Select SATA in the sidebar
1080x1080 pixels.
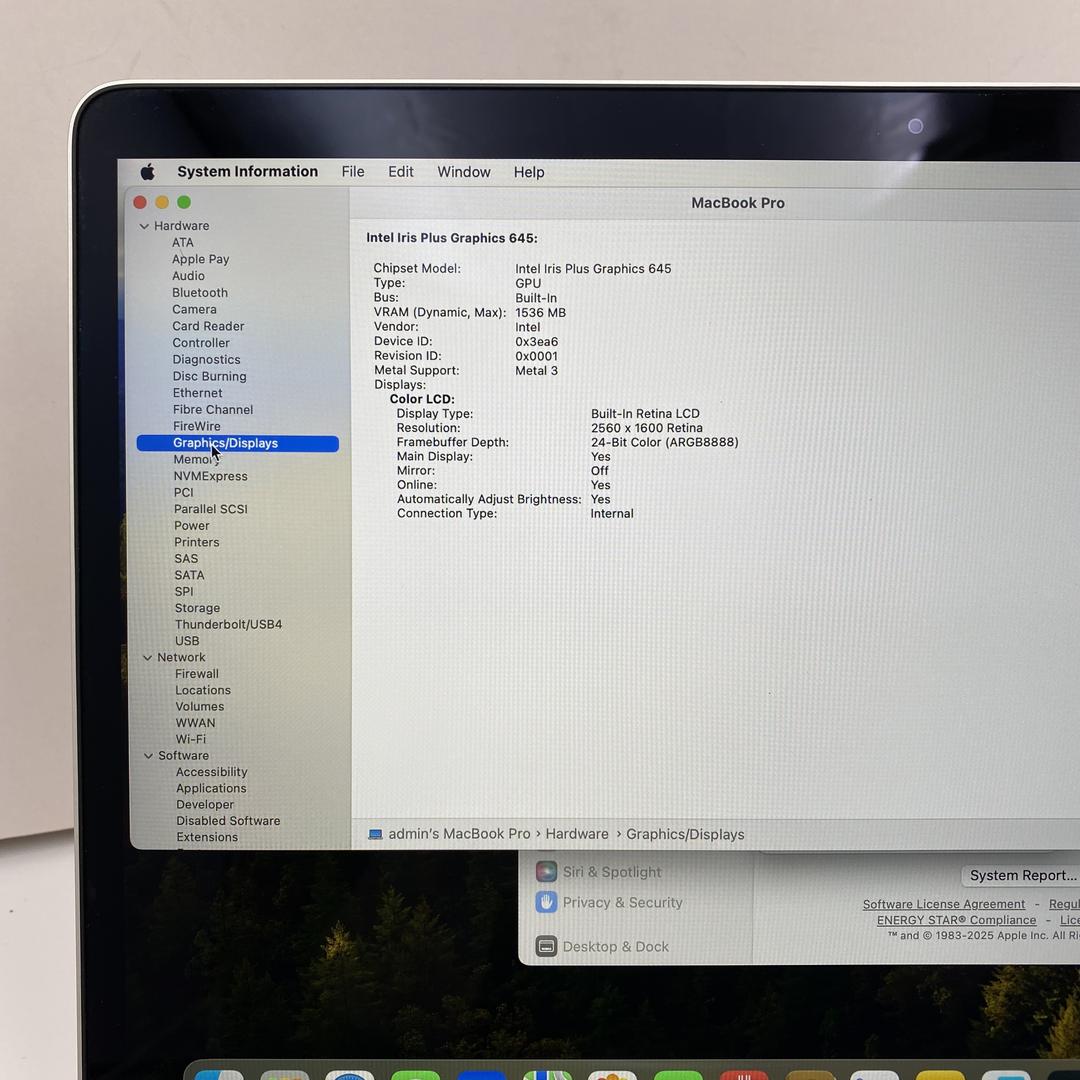(x=189, y=575)
